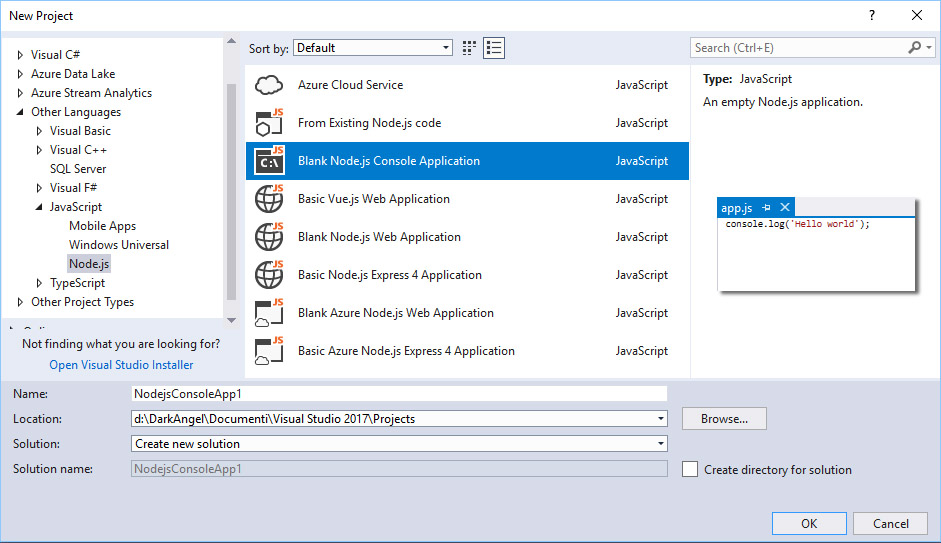Click the From Existing Node.js code icon

tap(269, 123)
